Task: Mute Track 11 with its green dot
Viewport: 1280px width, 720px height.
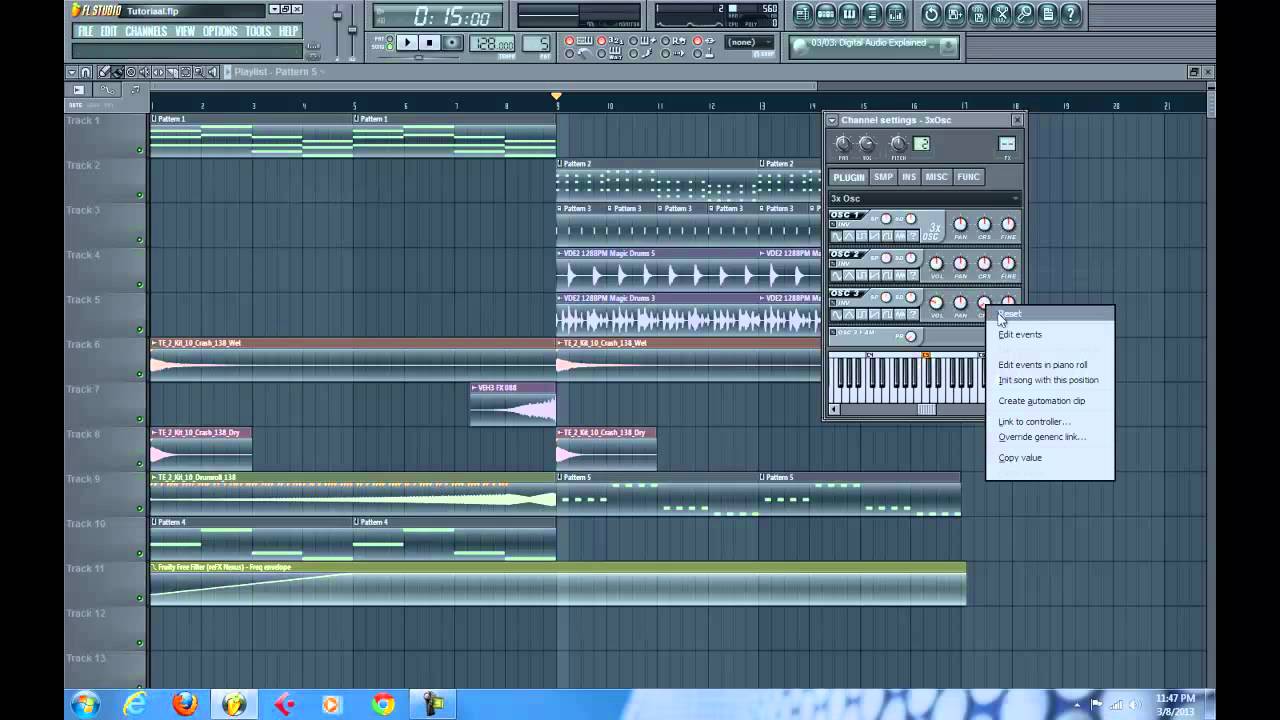Action: 140,598
